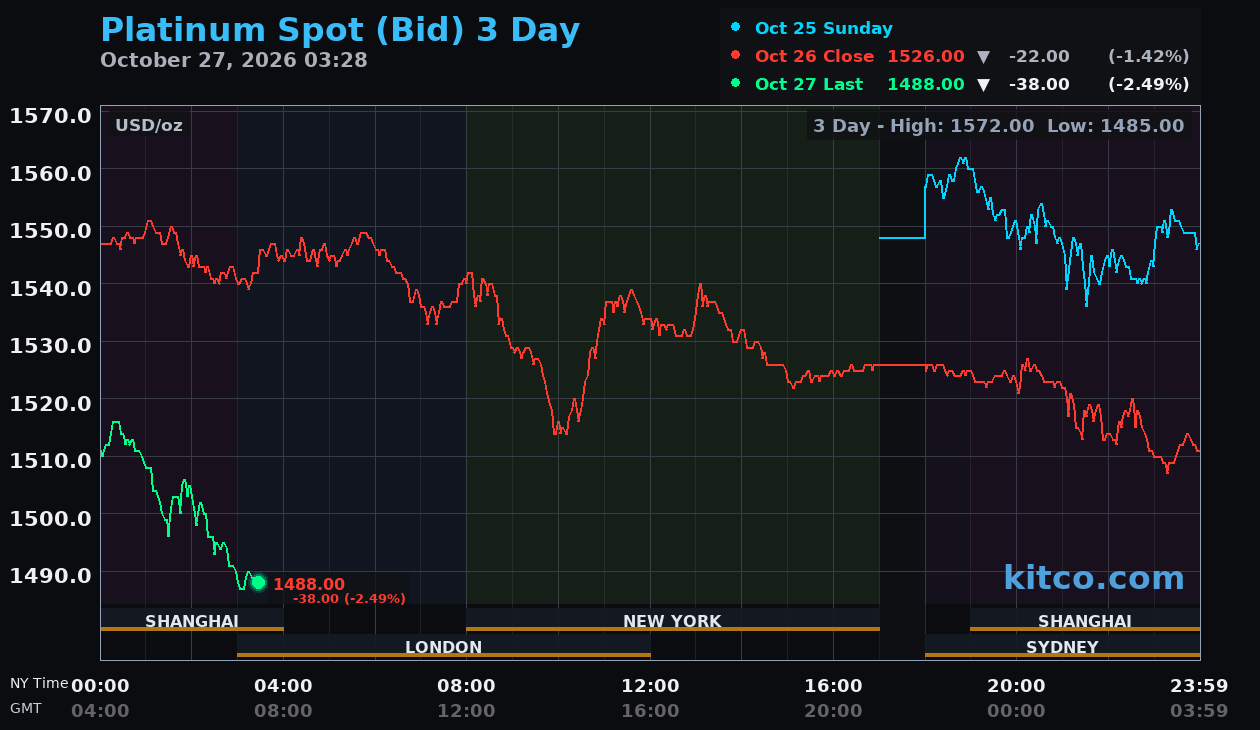Screen dimensions: 1260x730
Task: Click the (-1.42%) percent change
Action: [x=1149, y=56]
